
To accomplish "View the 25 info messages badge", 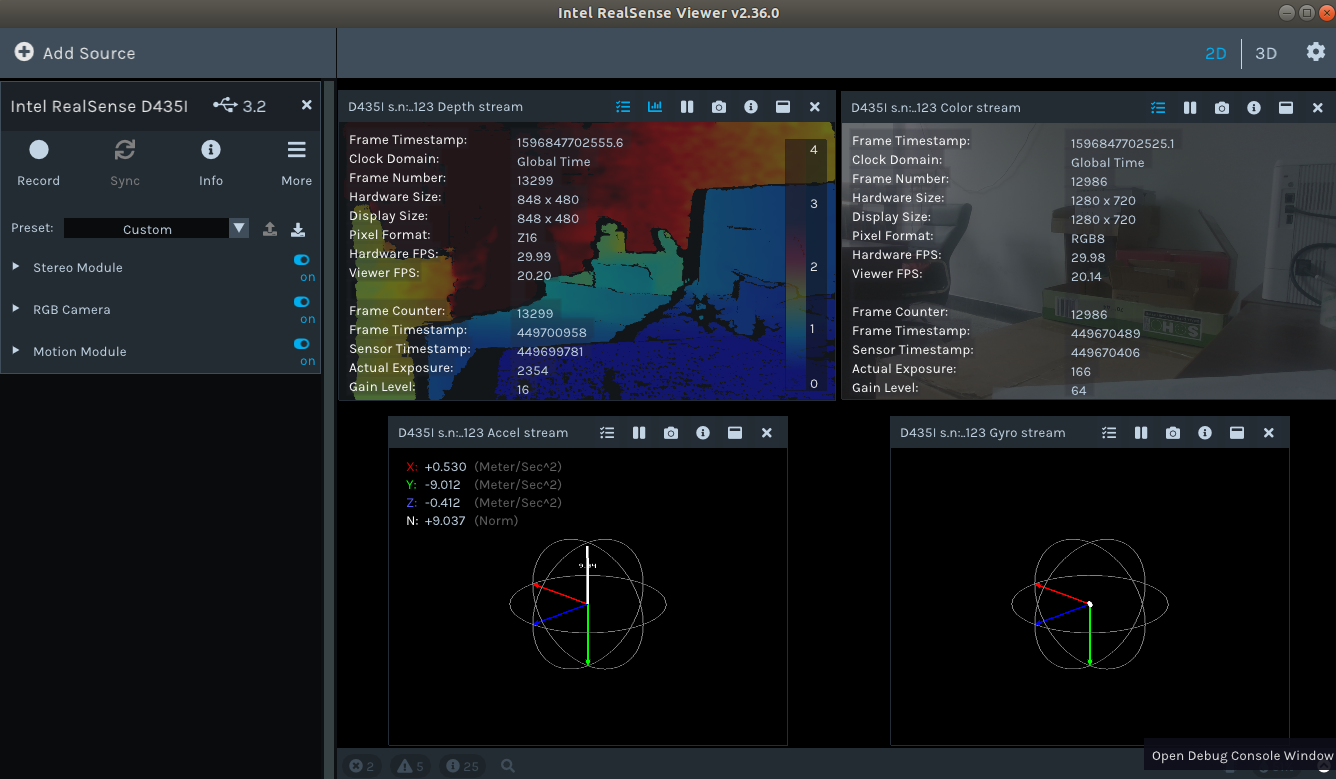I will click(462, 765).
